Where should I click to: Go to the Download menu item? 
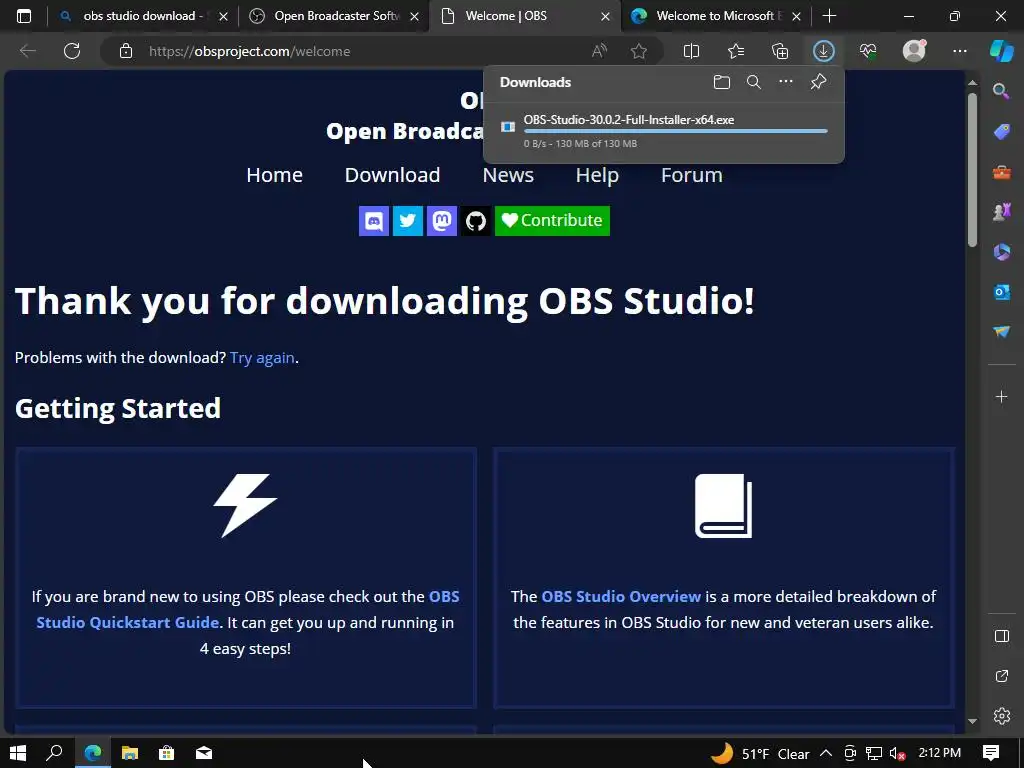392,175
